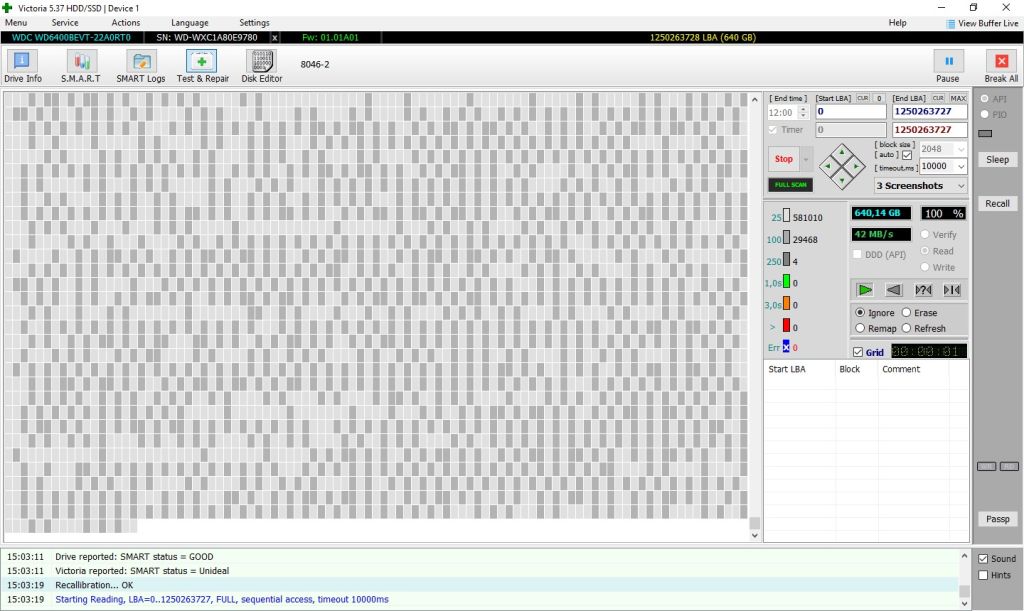Click the up arrow on the diamond navigator
This screenshot has height=611, width=1024.
point(842,152)
